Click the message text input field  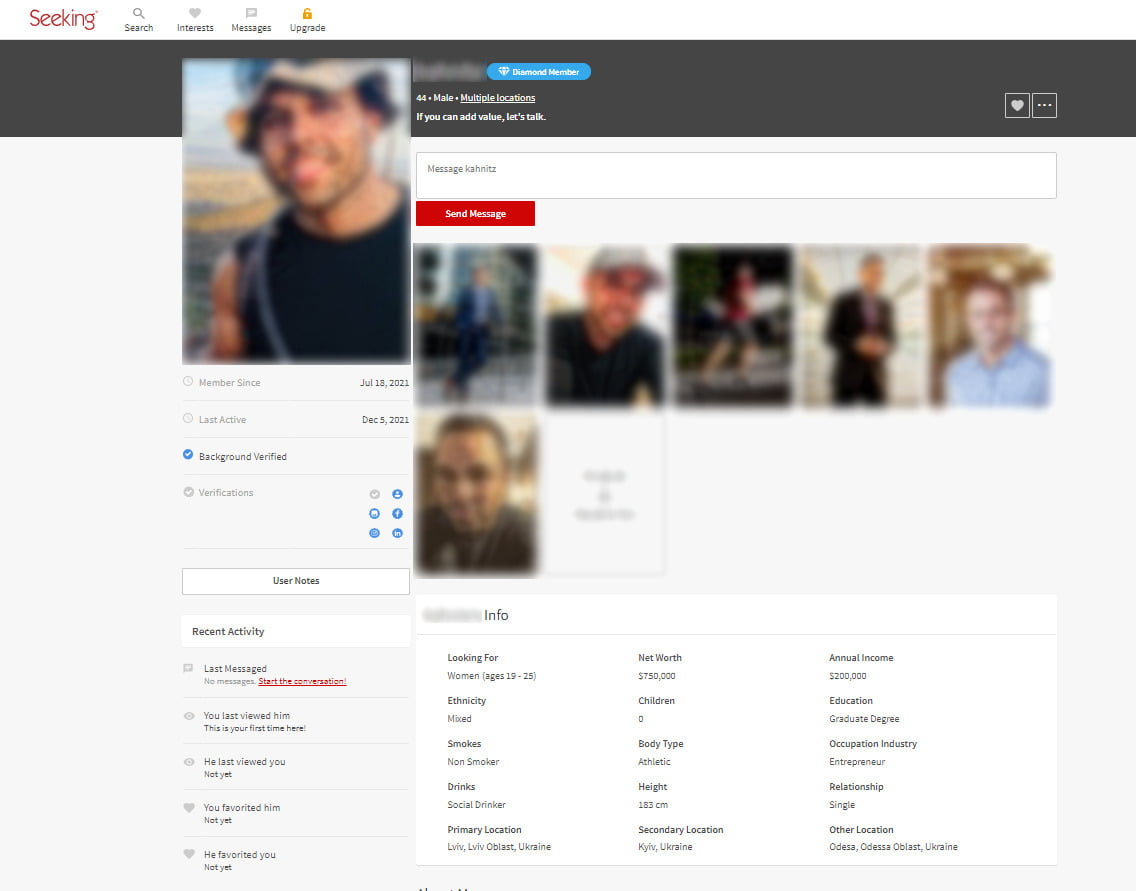coord(735,175)
